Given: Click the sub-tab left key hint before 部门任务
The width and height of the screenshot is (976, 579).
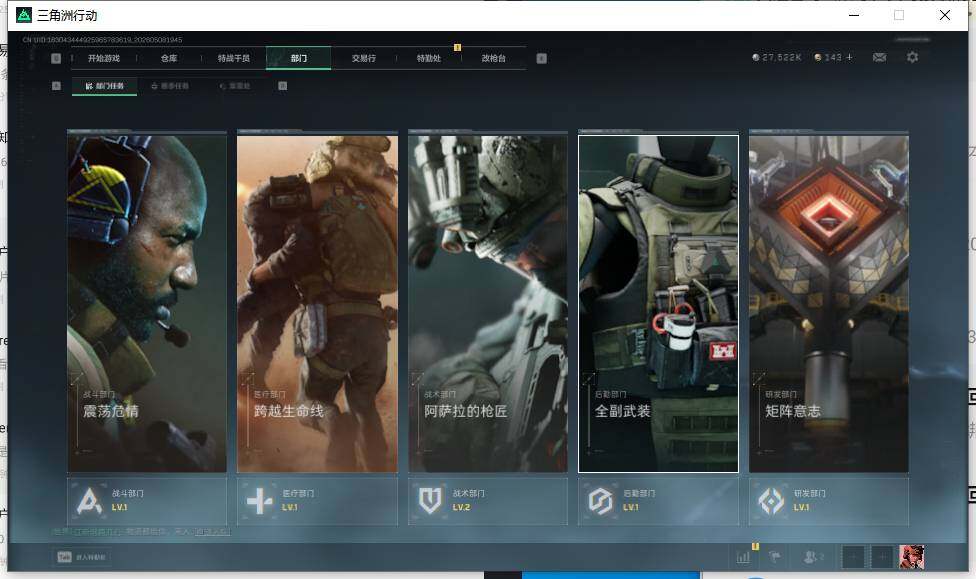Looking at the screenshot, I should (x=56, y=85).
